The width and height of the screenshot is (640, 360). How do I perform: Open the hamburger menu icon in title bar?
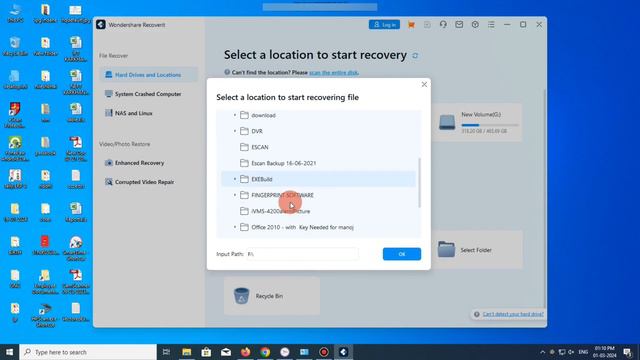pos(491,24)
